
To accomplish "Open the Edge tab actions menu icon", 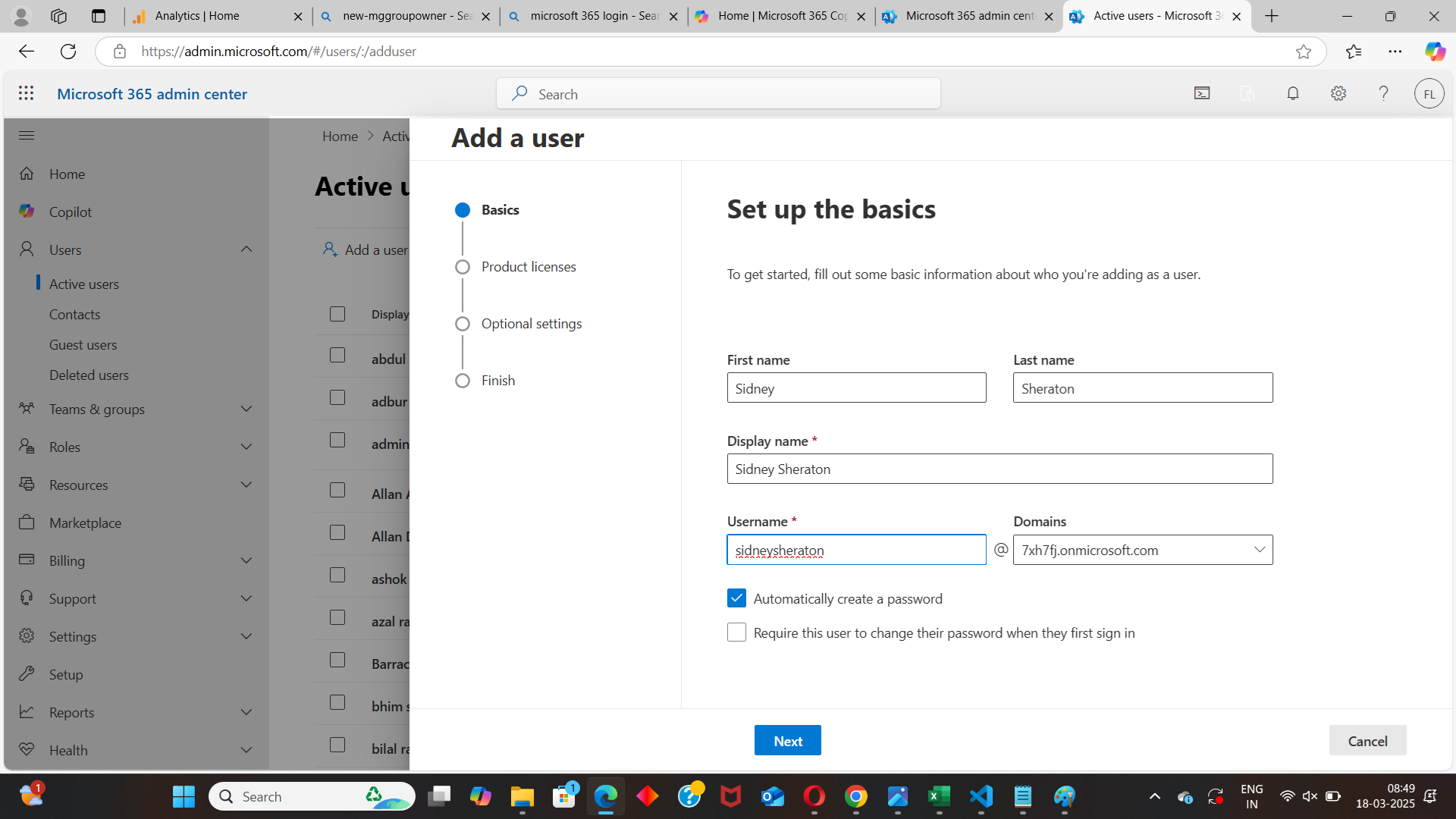I will [98, 16].
